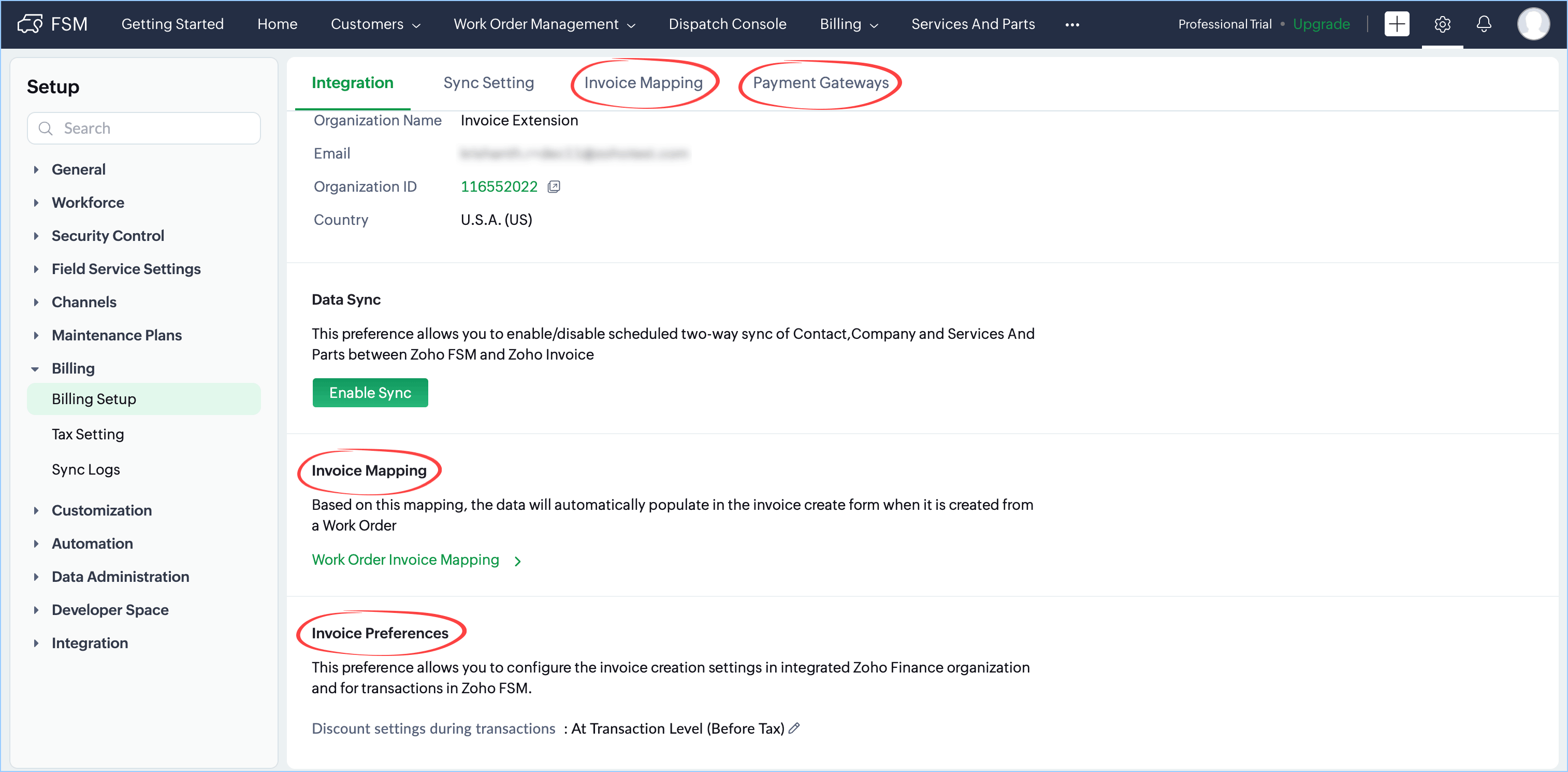Switch to the Sync Setting tab
1568x772 pixels.
point(488,83)
